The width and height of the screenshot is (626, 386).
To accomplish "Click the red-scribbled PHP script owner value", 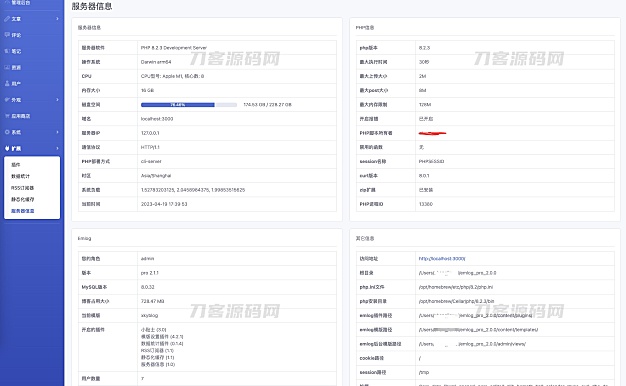I will point(432,133).
